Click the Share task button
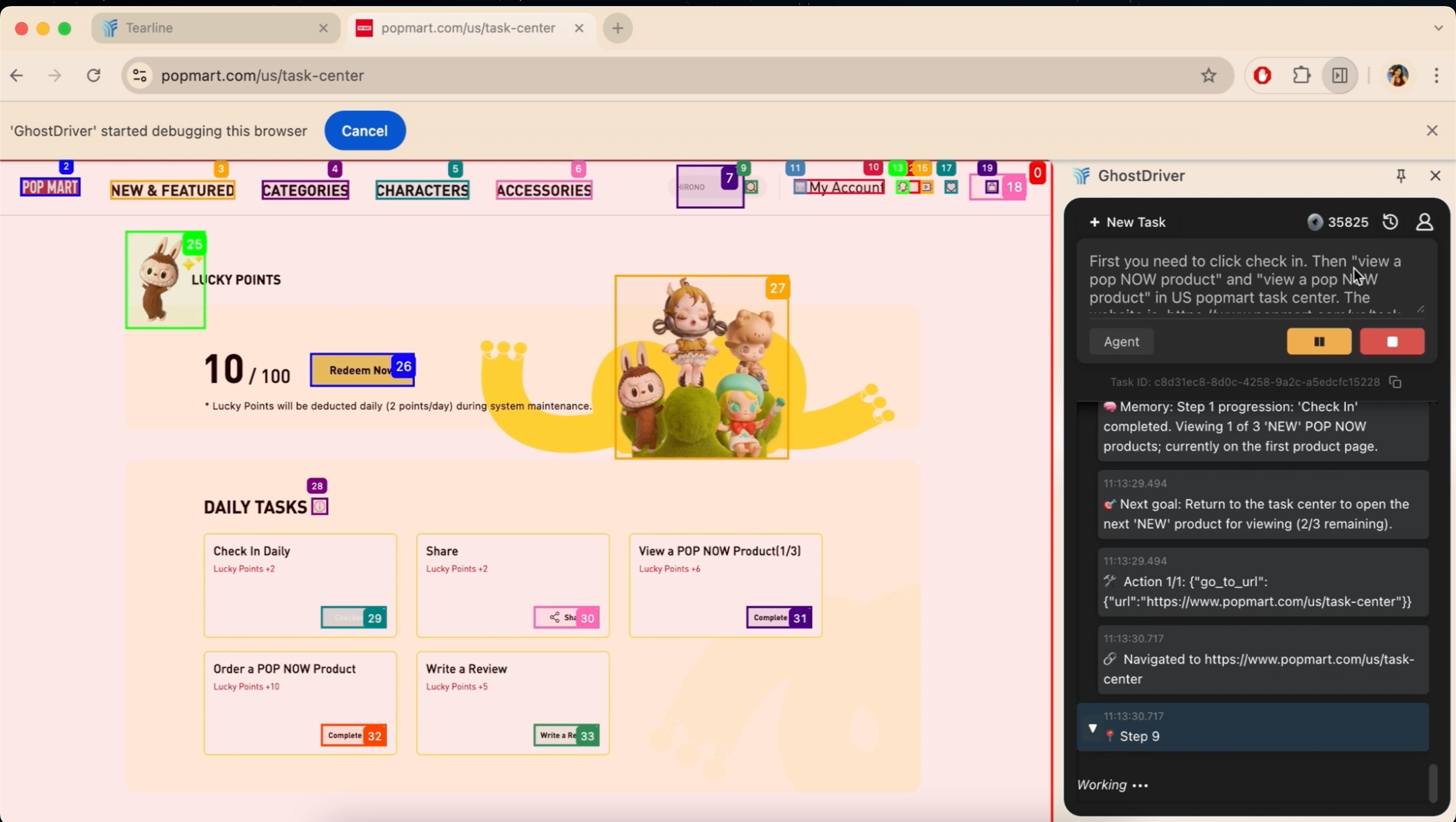Screen dimensions: 1456x822 [x=566, y=618]
